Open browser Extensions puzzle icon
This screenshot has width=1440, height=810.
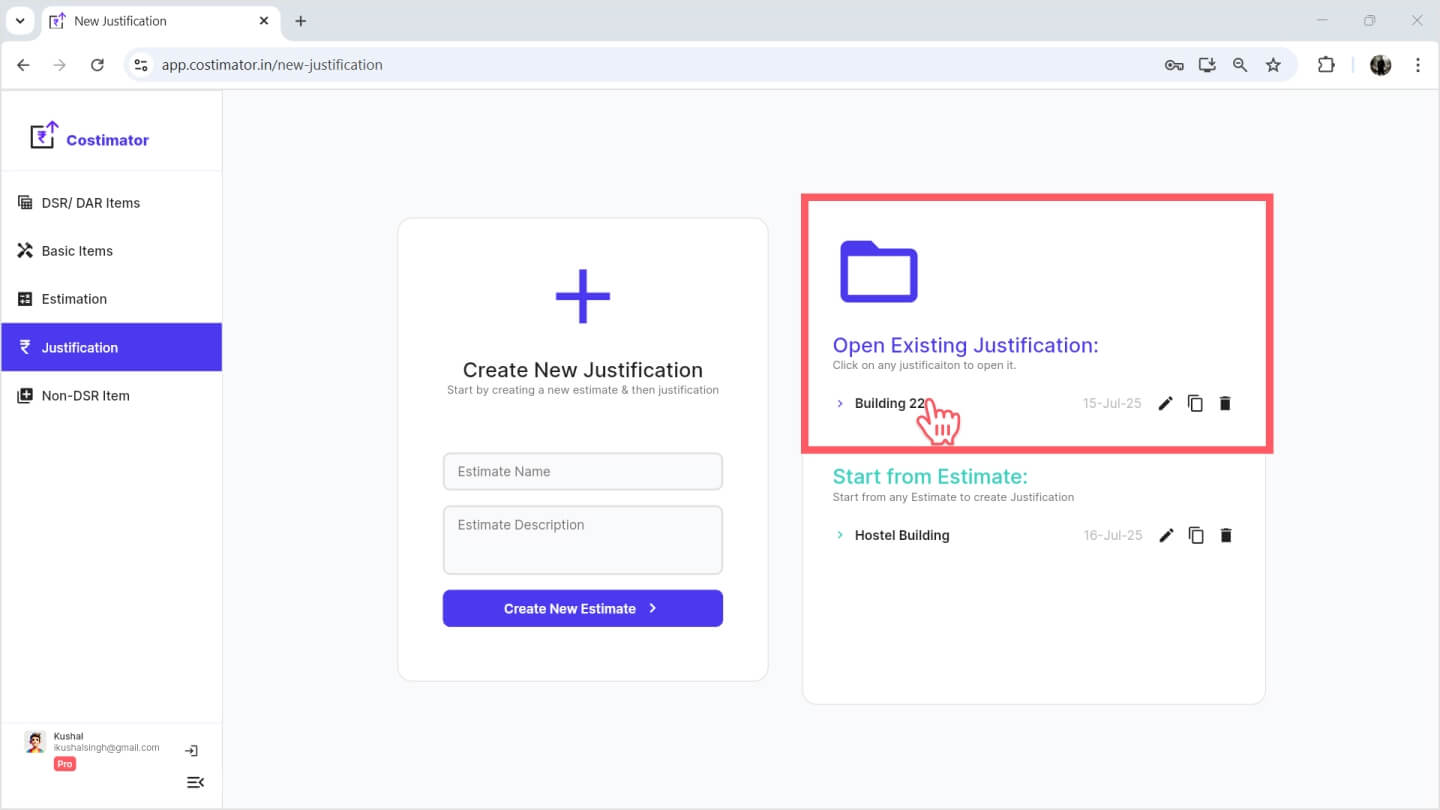coord(1326,65)
